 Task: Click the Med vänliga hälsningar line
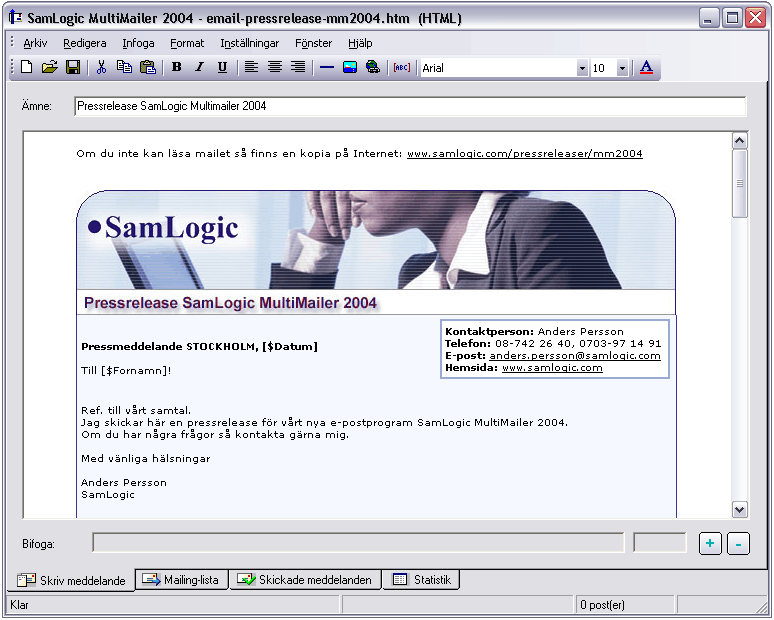point(146,459)
